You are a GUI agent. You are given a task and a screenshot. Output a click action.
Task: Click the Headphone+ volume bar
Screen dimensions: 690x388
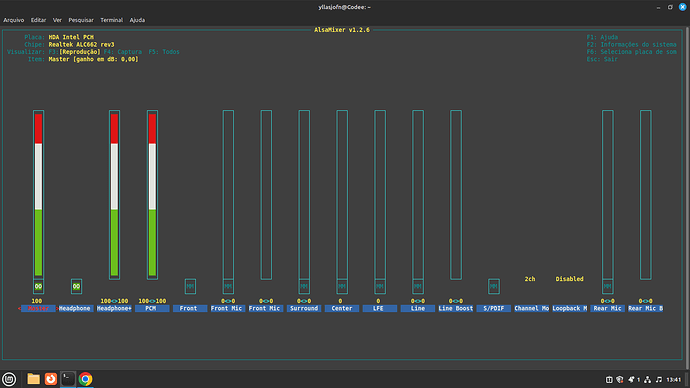pyautogui.click(x=114, y=194)
